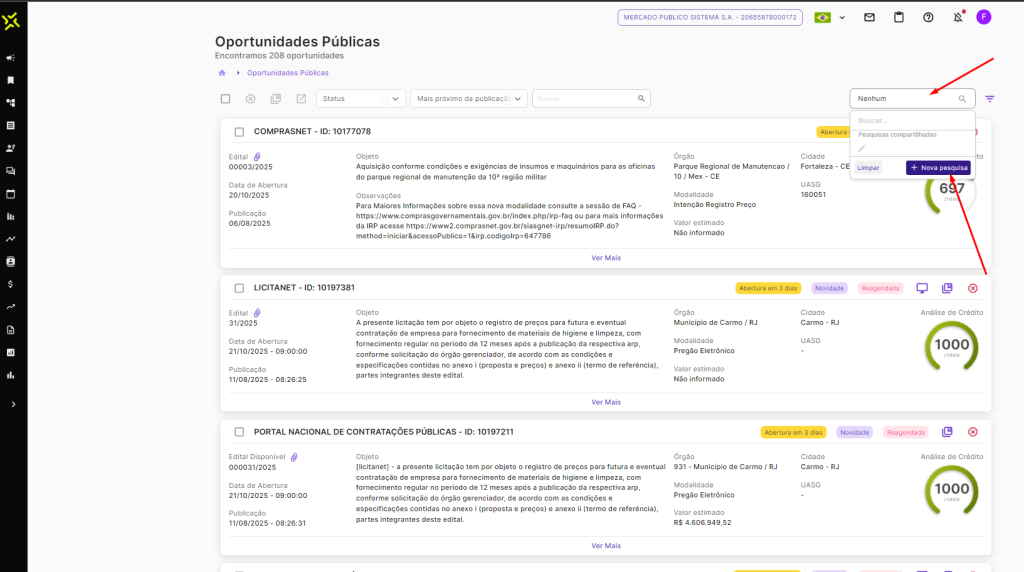Click the dollar sign icon in sidebar

tap(11, 284)
